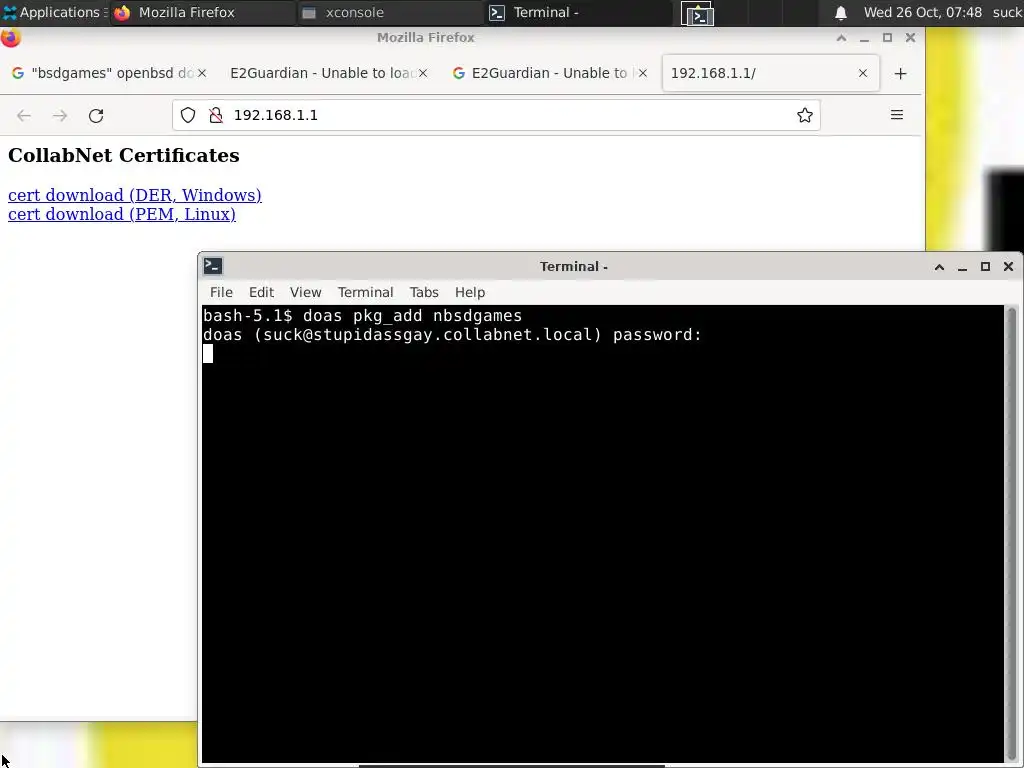Viewport: 1024px width, 768px height.
Task: Bookmark this page with the star icon
Action: (x=805, y=115)
